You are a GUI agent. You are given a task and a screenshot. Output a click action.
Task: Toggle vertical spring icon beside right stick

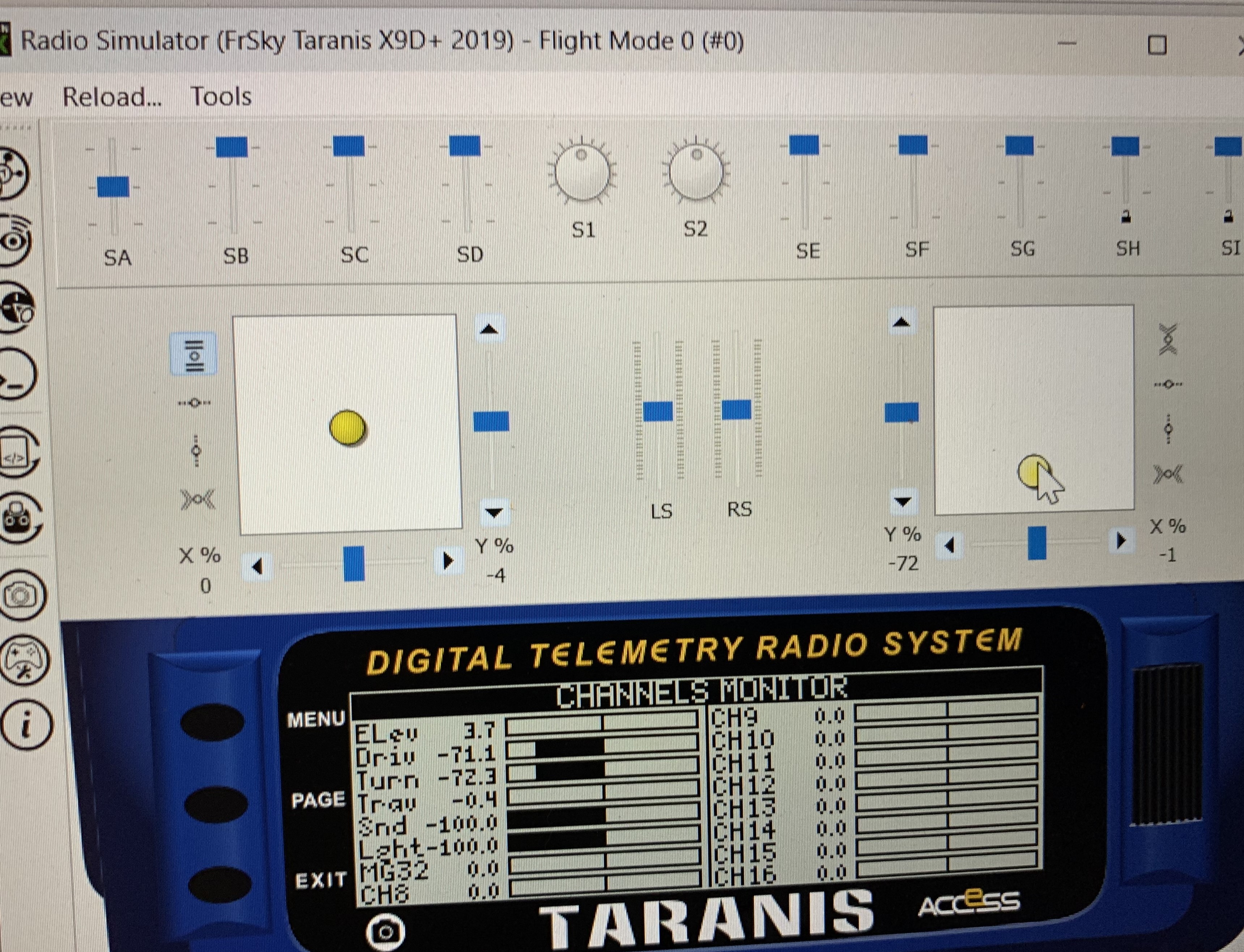[x=1168, y=340]
